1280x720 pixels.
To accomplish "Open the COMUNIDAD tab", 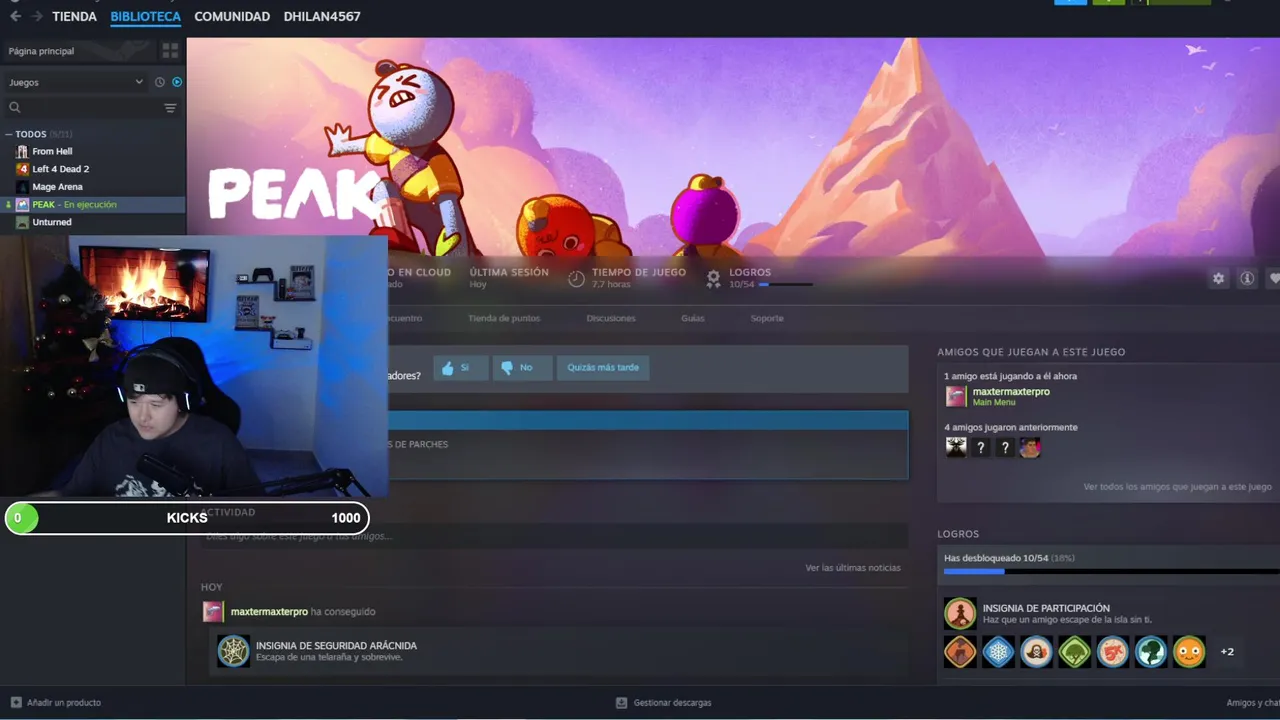I will (232, 17).
